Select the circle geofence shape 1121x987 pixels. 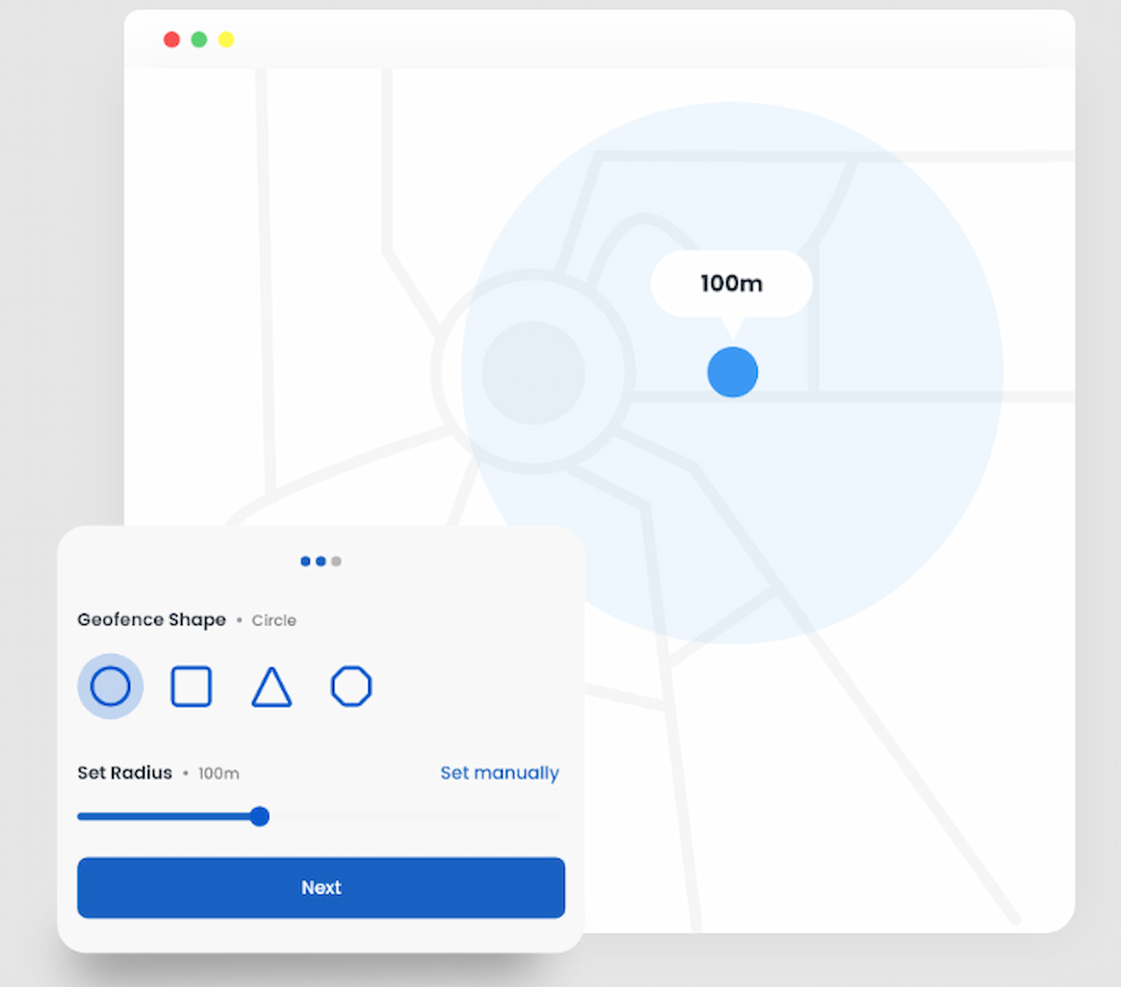click(110, 686)
